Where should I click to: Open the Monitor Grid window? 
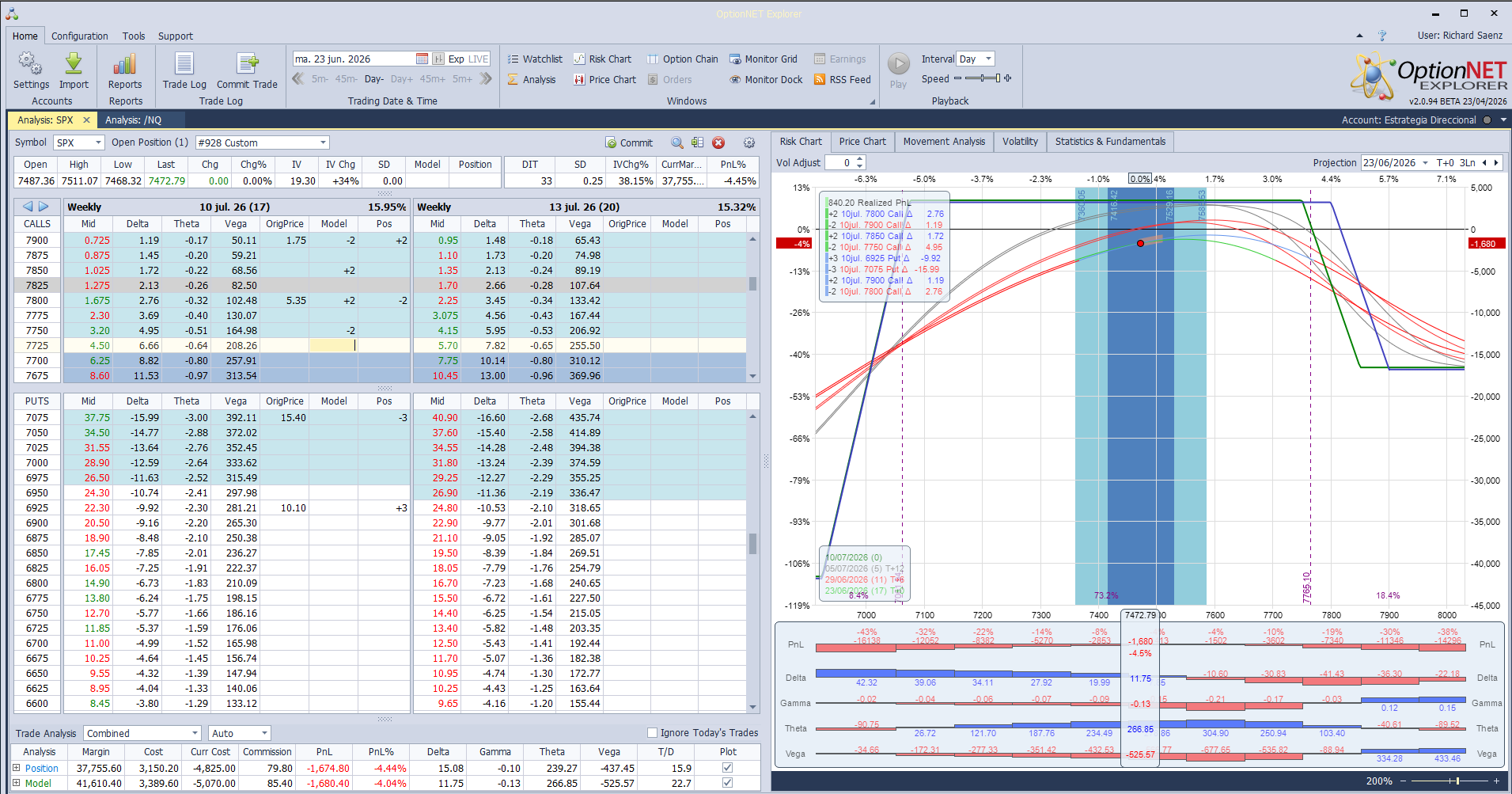tap(764, 59)
